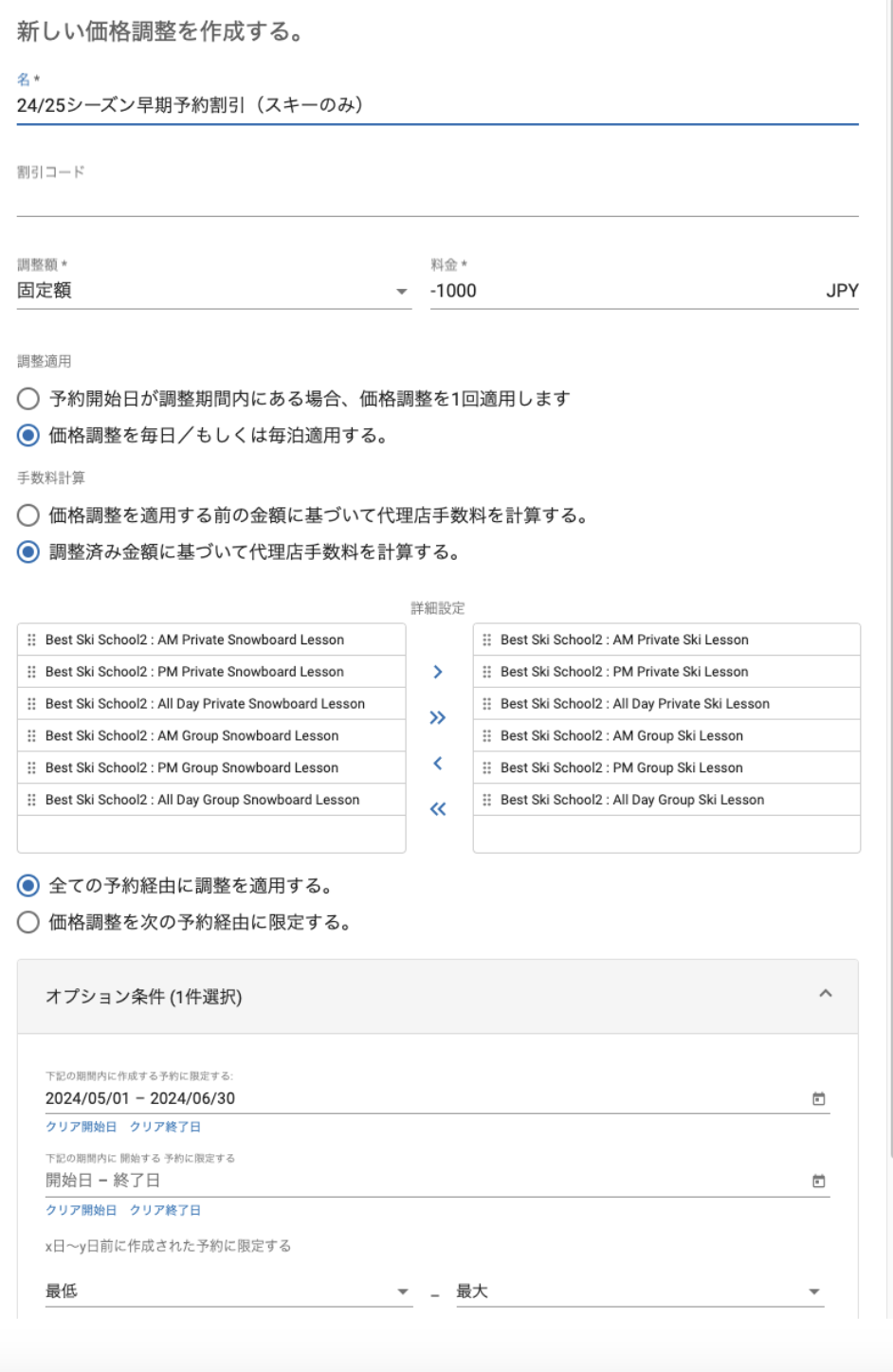Select Best Ski School2 : PM Private Ski Lesson

pyautogui.click(x=666, y=672)
